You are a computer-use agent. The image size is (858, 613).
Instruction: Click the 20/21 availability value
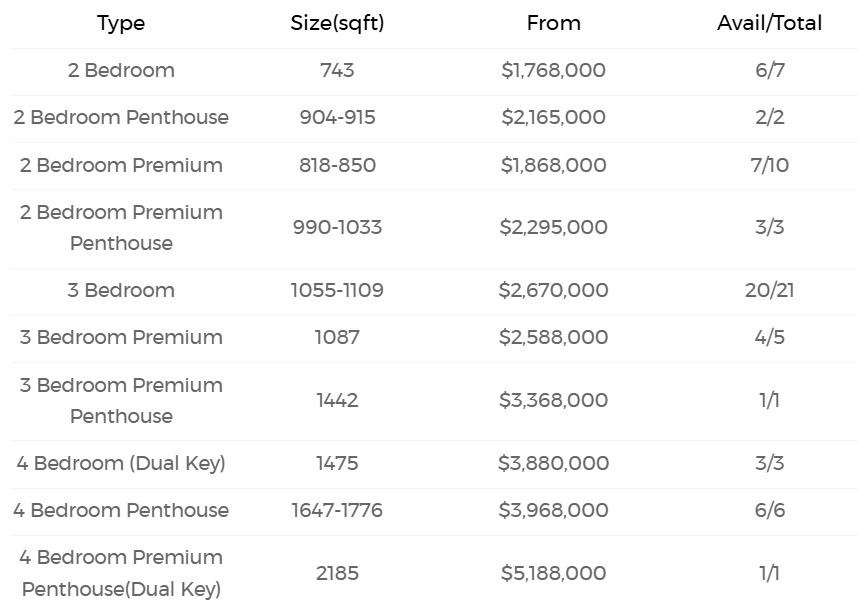click(x=769, y=290)
